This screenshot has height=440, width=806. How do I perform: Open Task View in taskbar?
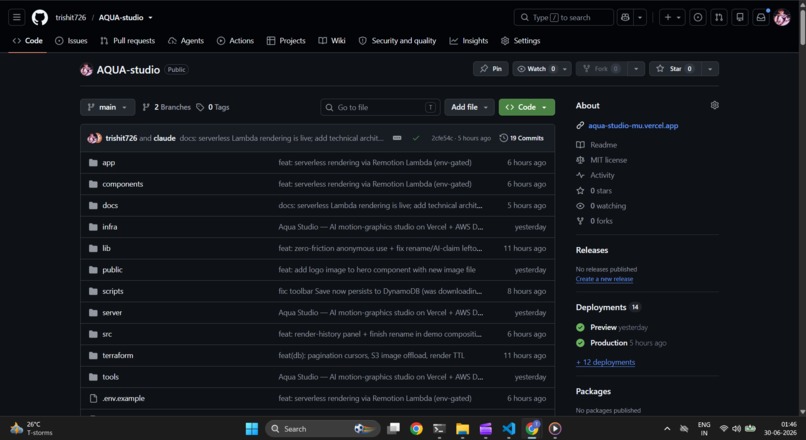pyautogui.click(x=394, y=429)
